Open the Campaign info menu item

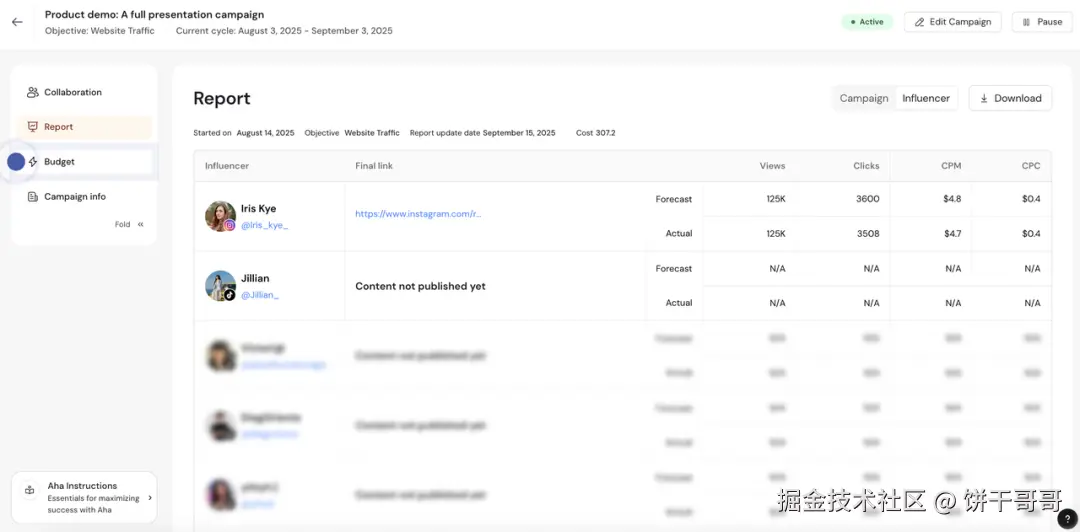tap(75, 197)
